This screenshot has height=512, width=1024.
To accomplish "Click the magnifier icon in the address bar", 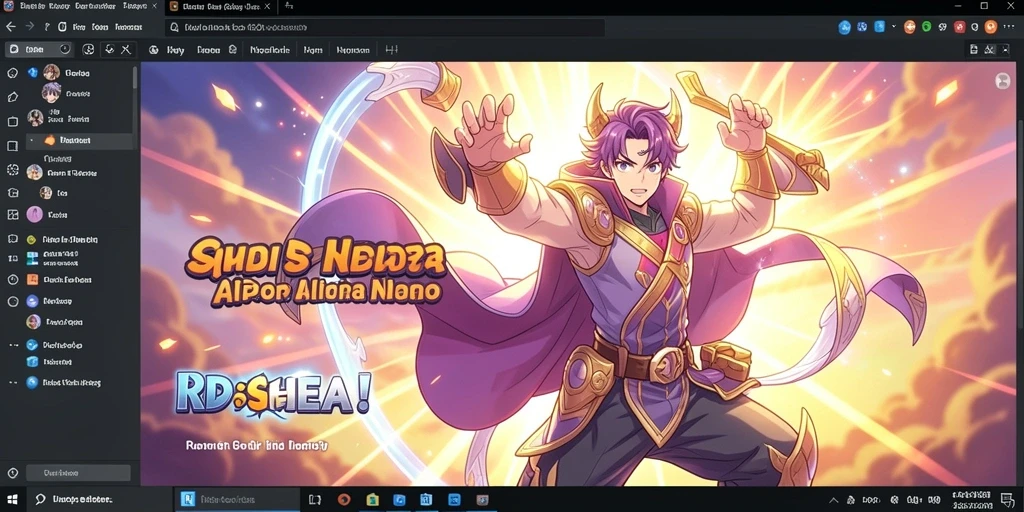I will (x=174, y=27).
